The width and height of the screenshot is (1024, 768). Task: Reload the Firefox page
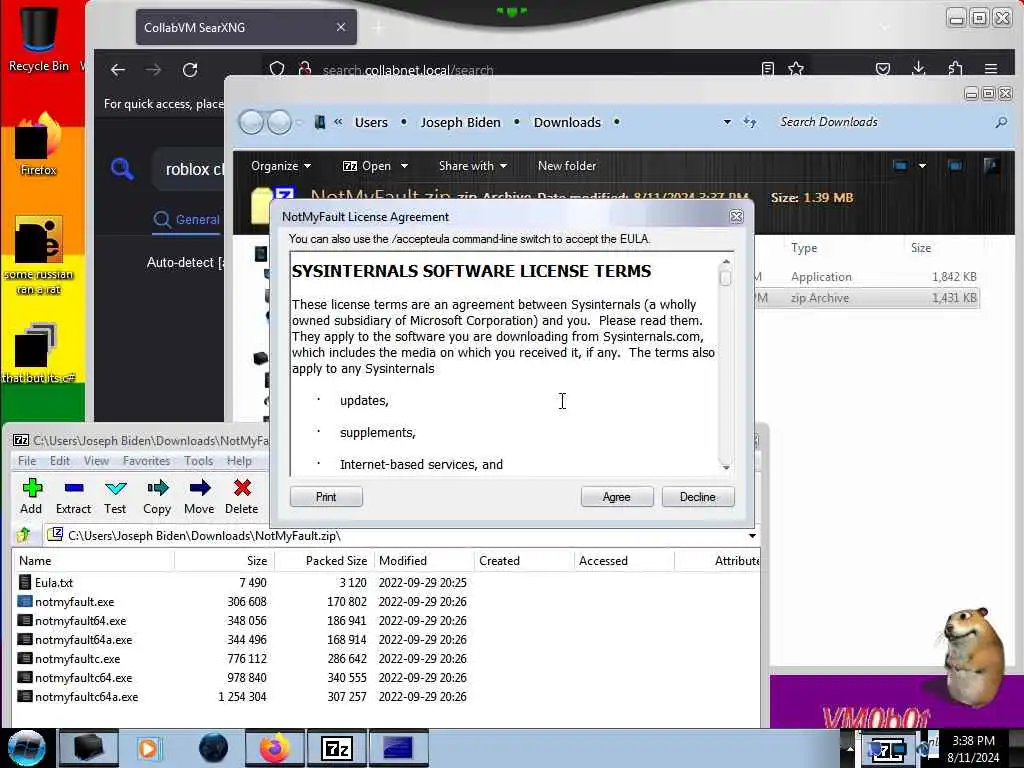190,70
